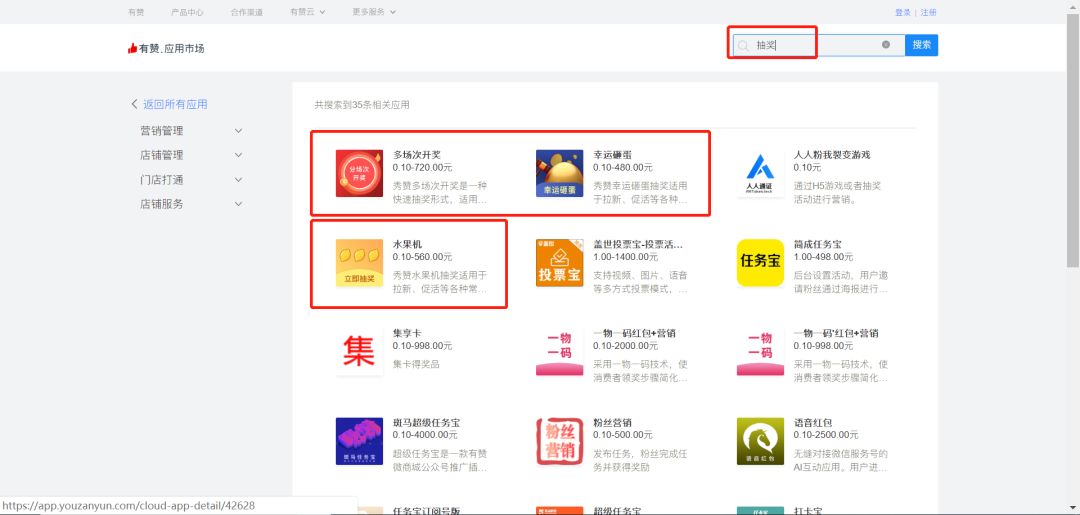Screen dimensions: 1080x515
Task: Click the 应用市场 heading text
Action: tap(185, 48)
